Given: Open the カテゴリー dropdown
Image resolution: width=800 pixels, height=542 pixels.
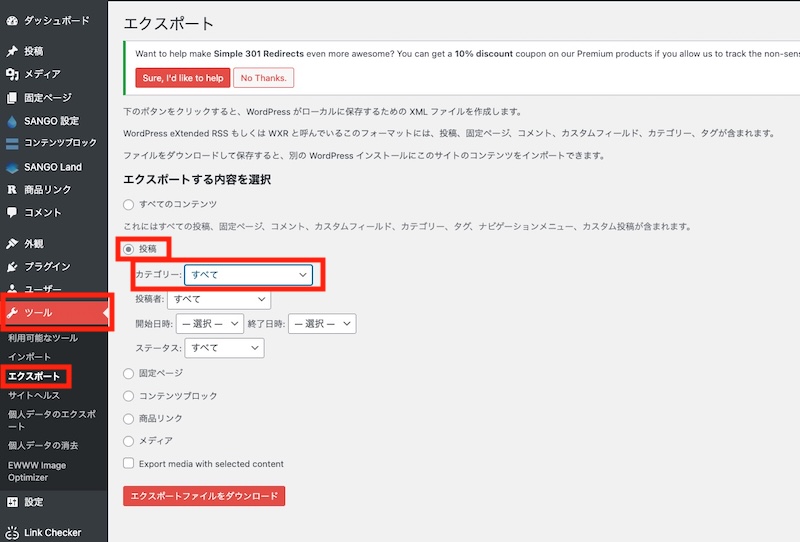Looking at the screenshot, I should click(x=248, y=275).
